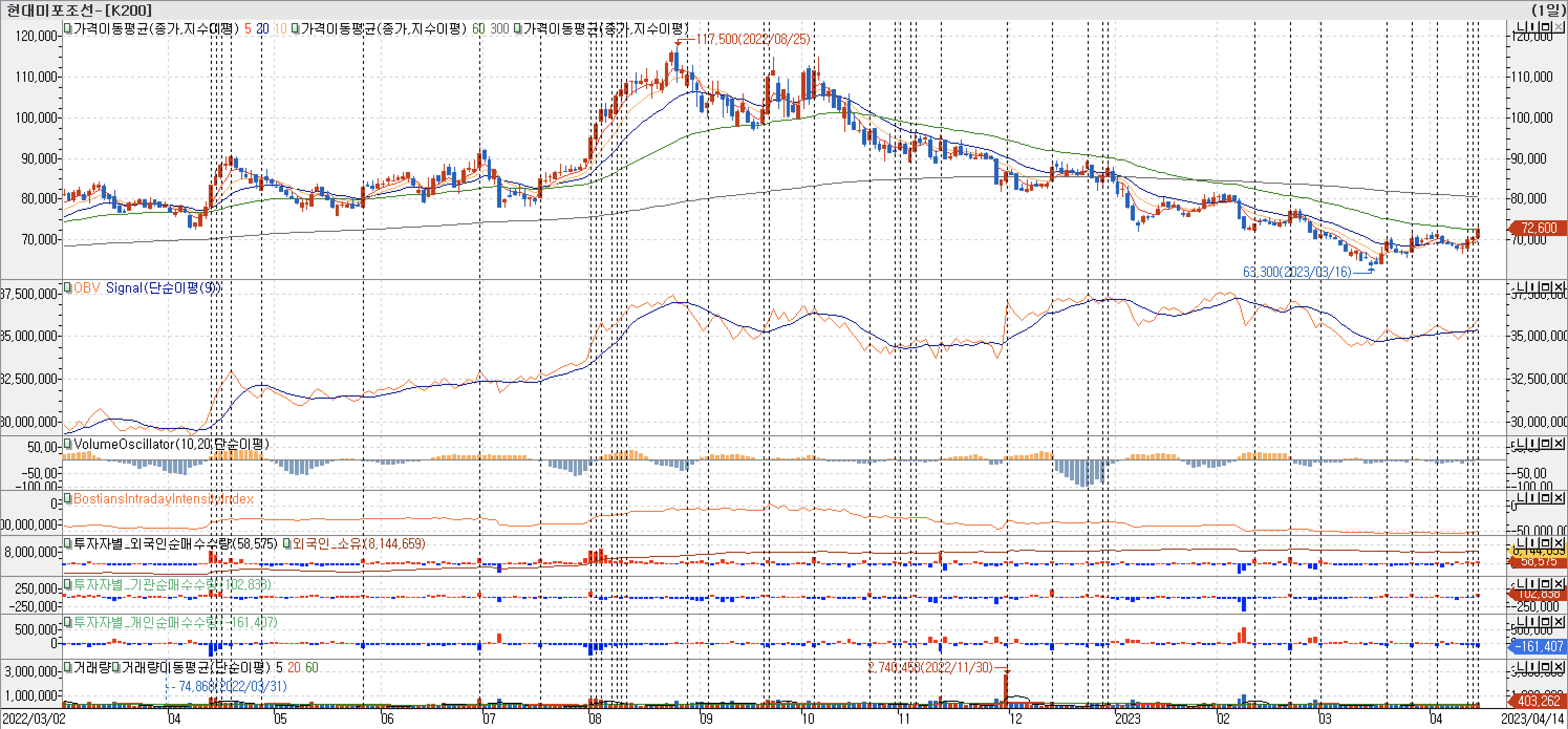Toggle the first 가격이동평균 5 20 10 legend box

tap(68, 29)
